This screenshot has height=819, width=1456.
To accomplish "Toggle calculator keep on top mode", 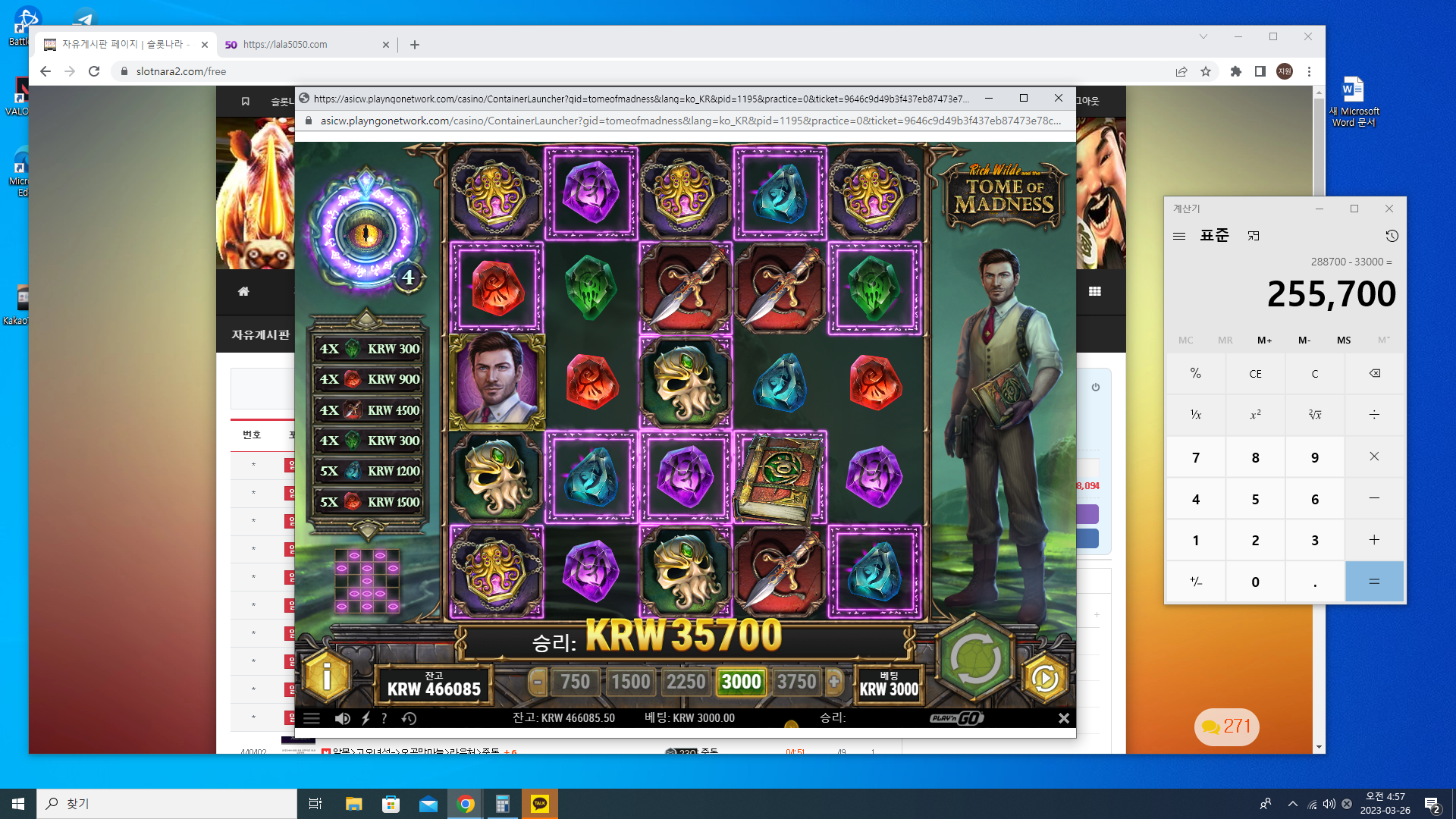I will tap(1254, 236).
